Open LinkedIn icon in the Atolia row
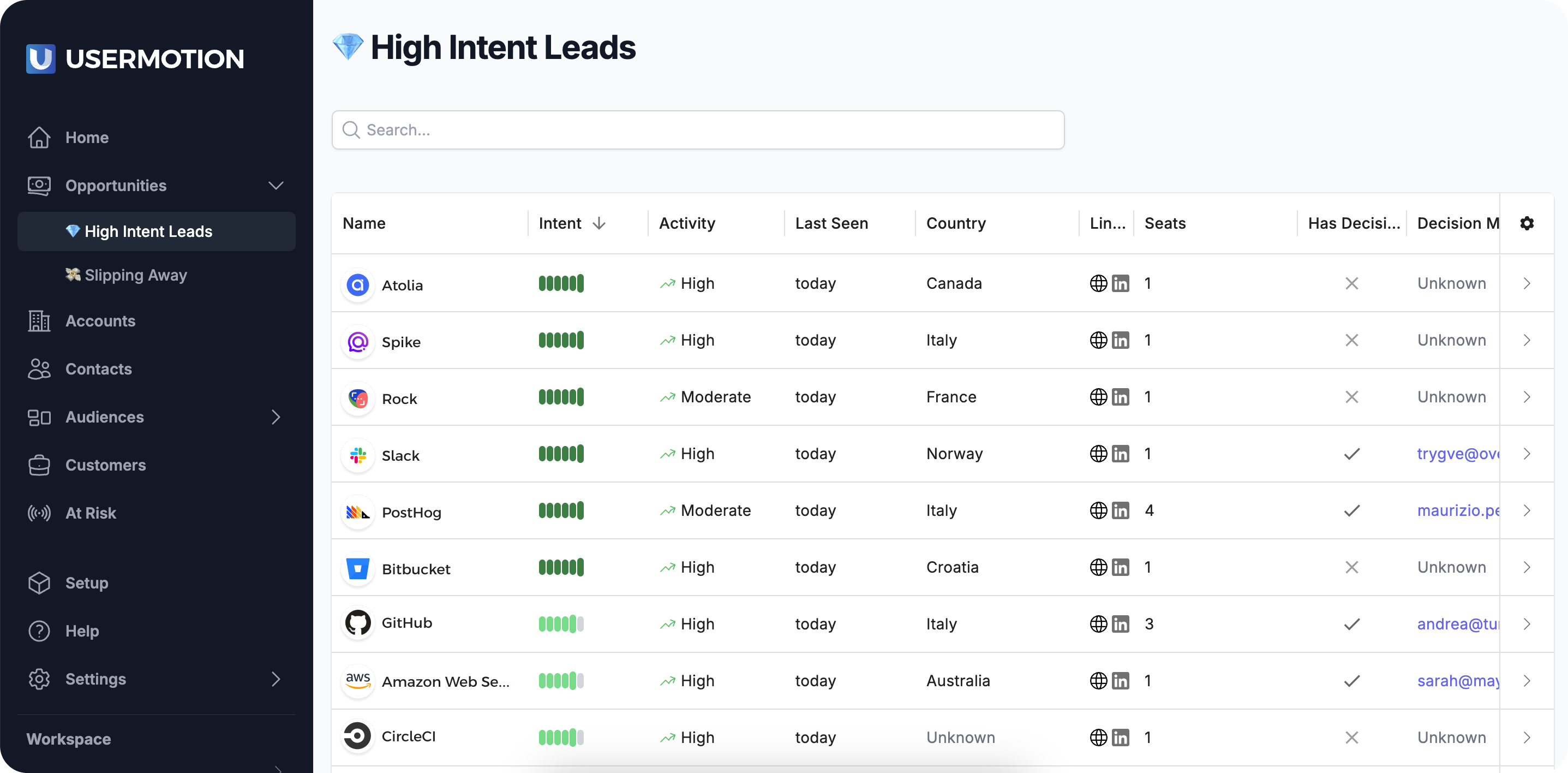Screen dimensions: 1568x773 [x=1120, y=284]
